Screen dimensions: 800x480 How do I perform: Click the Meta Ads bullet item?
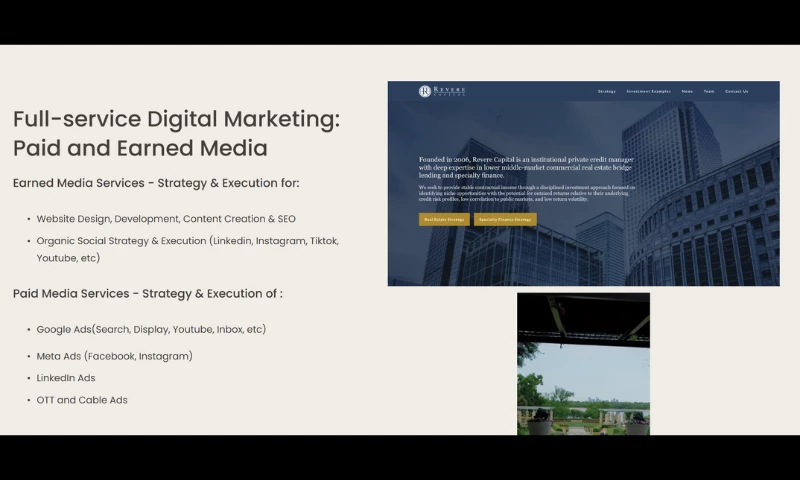pyautogui.click(x=114, y=356)
